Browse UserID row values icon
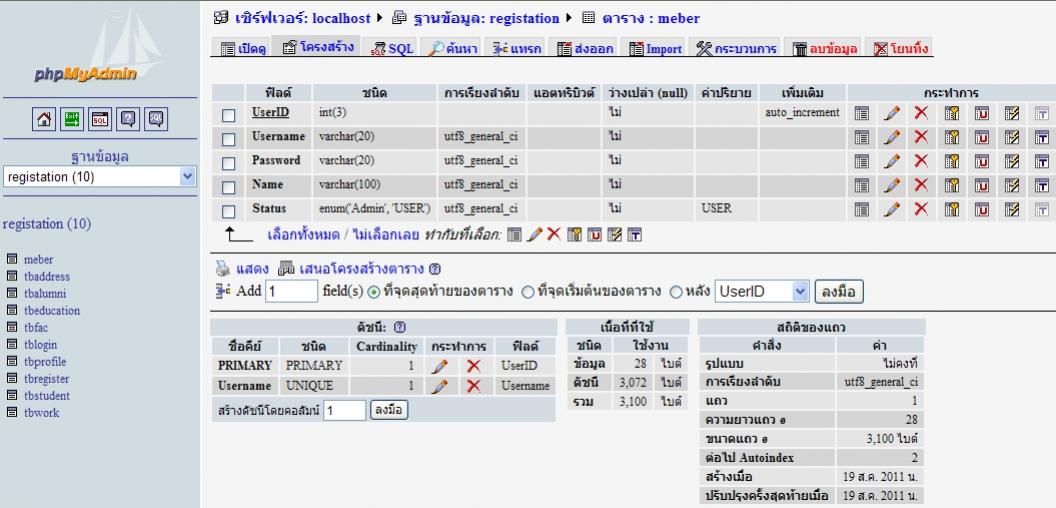1056x508 pixels. pos(861,113)
